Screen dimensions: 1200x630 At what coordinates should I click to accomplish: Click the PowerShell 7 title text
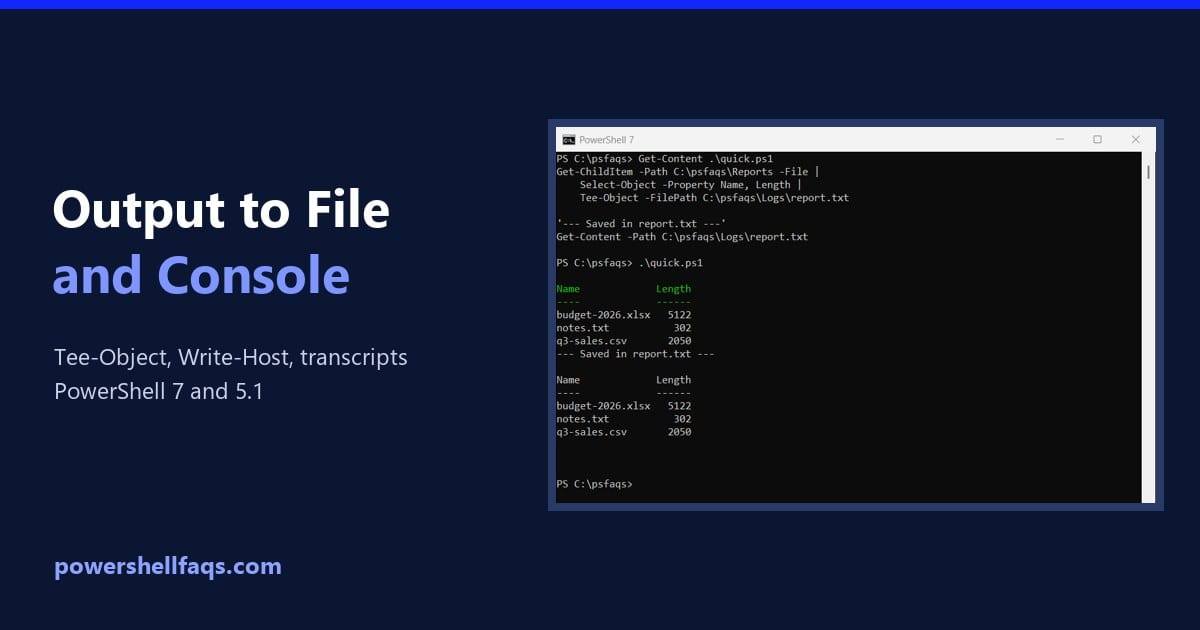(x=606, y=139)
